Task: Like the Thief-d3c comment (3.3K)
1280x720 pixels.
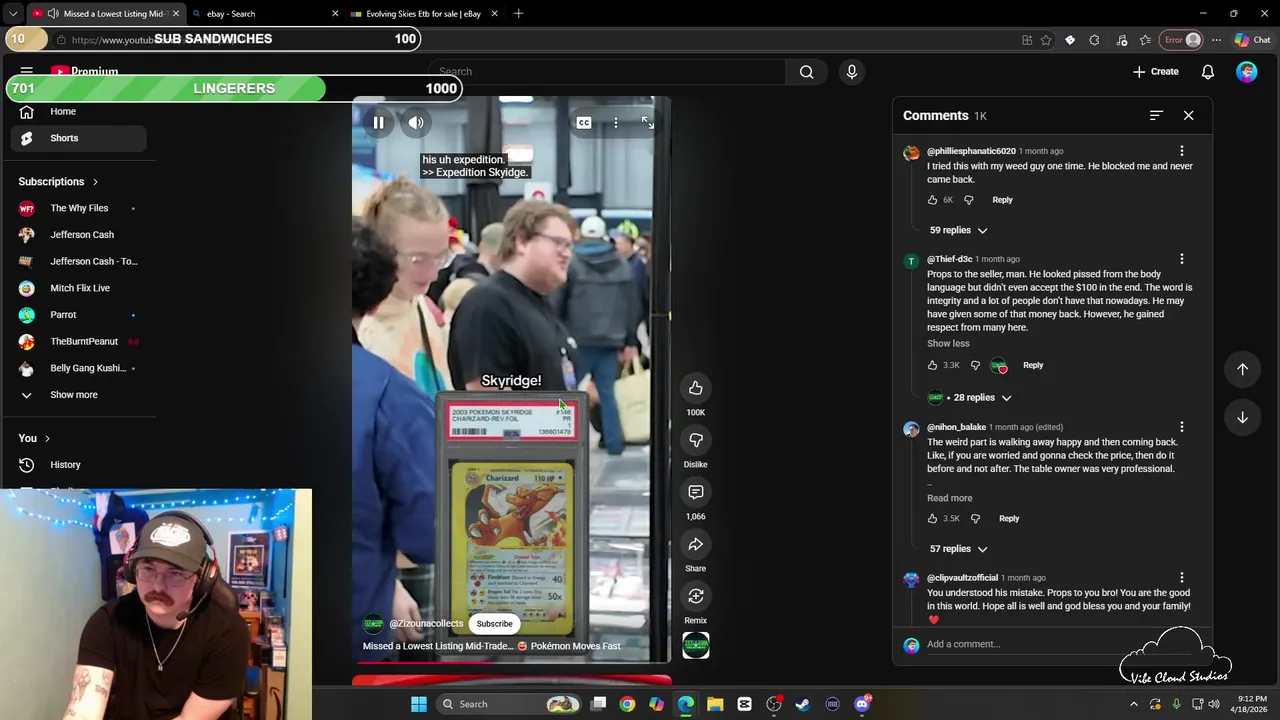Action: tap(932, 365)
